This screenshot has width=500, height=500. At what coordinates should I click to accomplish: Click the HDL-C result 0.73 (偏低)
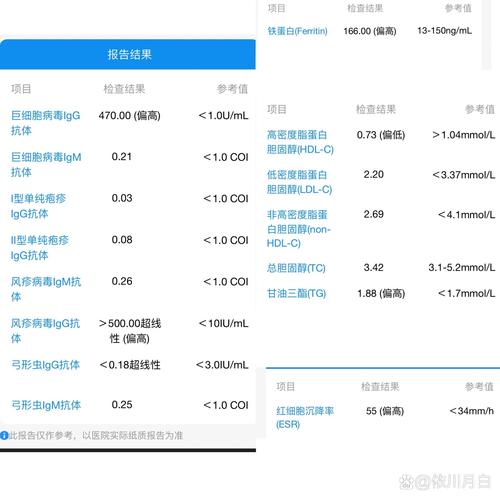coord(381,135)
